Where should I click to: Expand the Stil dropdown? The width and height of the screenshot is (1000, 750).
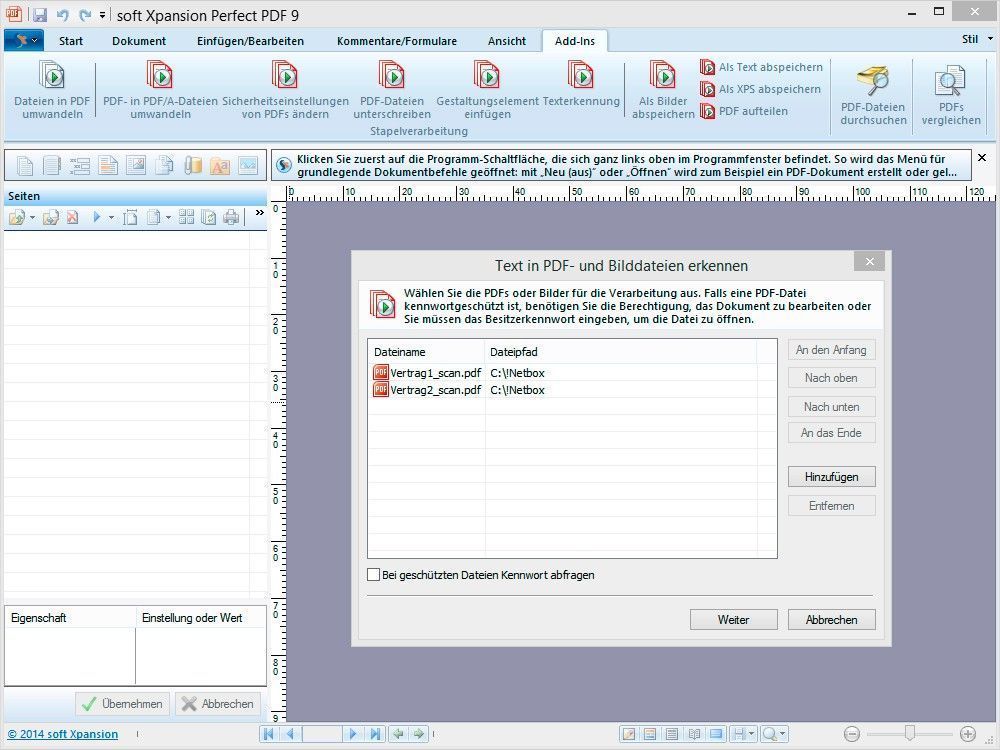(x=977, y=39)
